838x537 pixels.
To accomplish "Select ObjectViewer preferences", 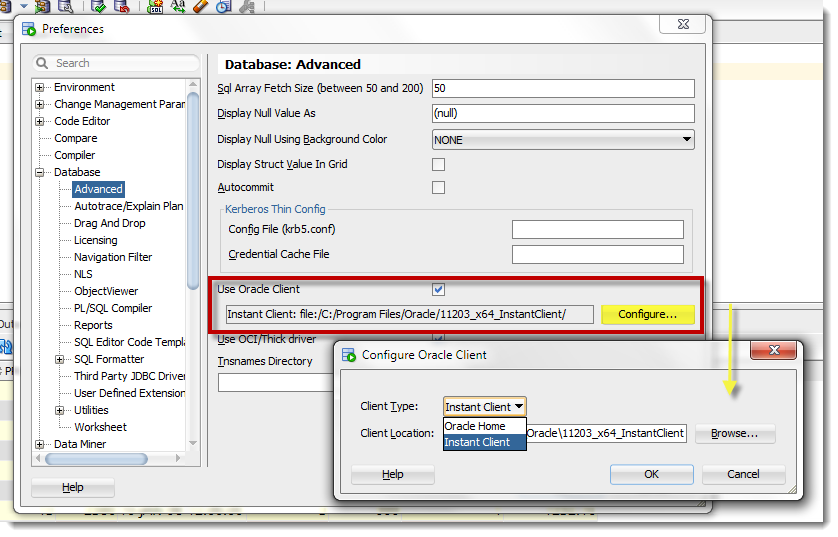I will click(x=106, y=291).
